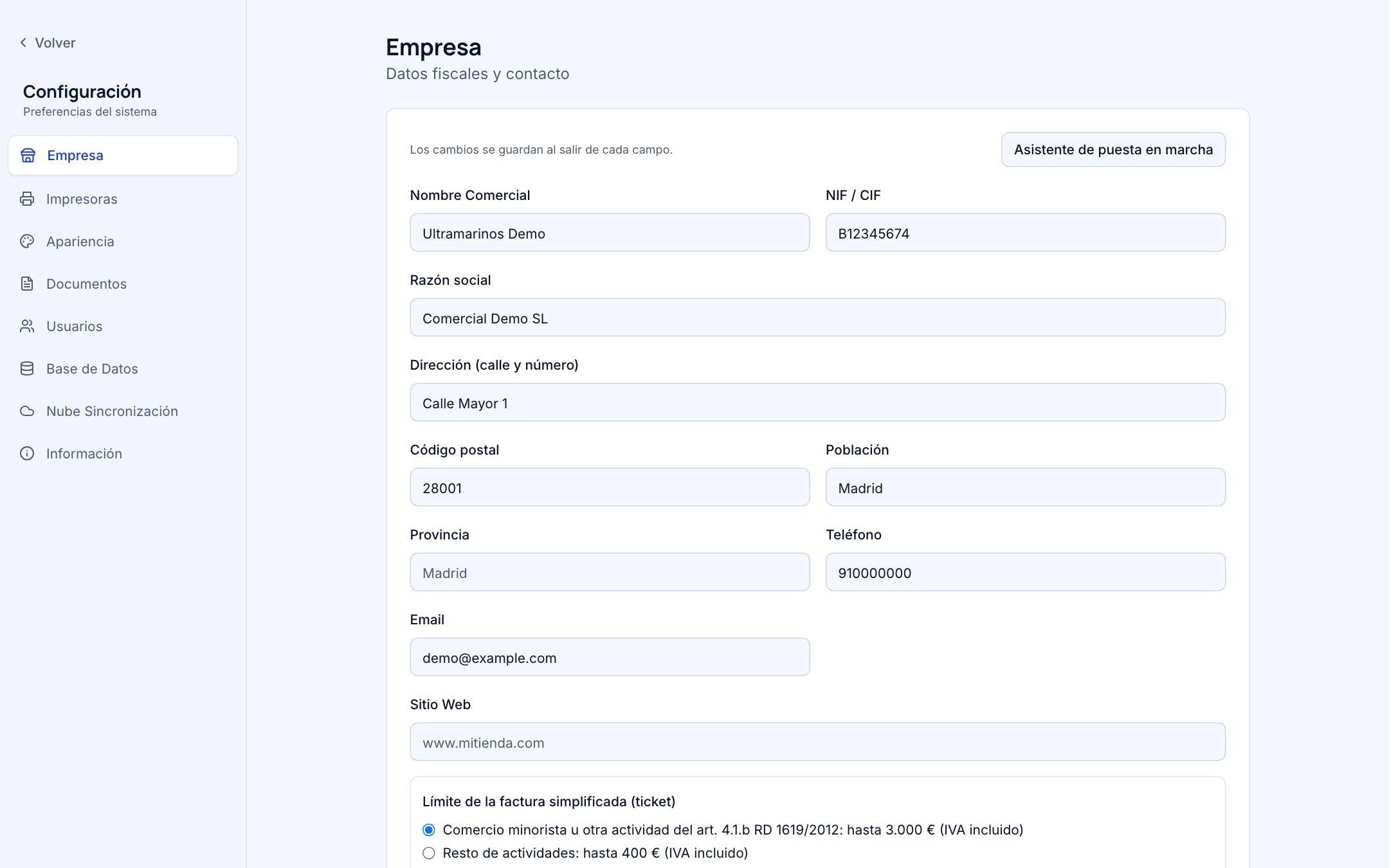This screenshot has height=868, width=1389.
Task: Edit the Razón social field
Action: tap(817, 318)
